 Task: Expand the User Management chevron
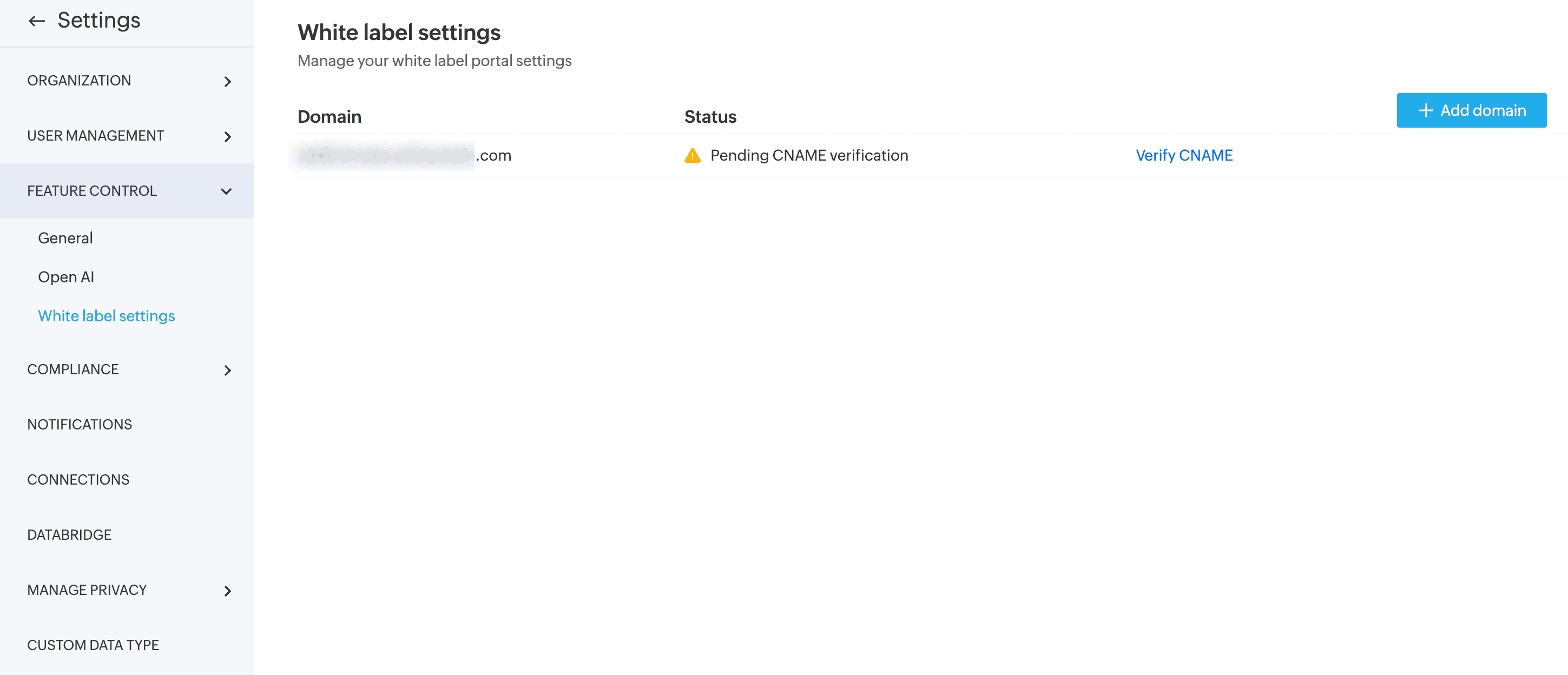[228, 137]
